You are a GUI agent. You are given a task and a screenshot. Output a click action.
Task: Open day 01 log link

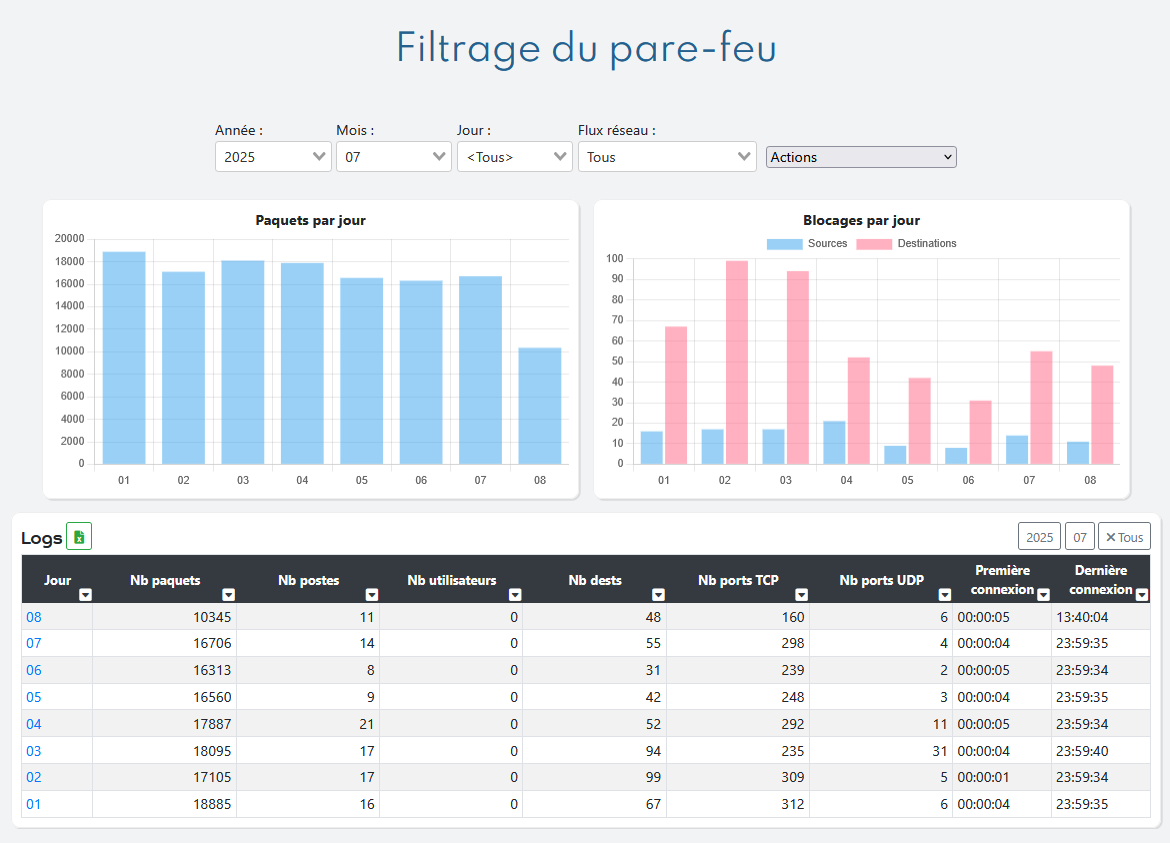34,804
